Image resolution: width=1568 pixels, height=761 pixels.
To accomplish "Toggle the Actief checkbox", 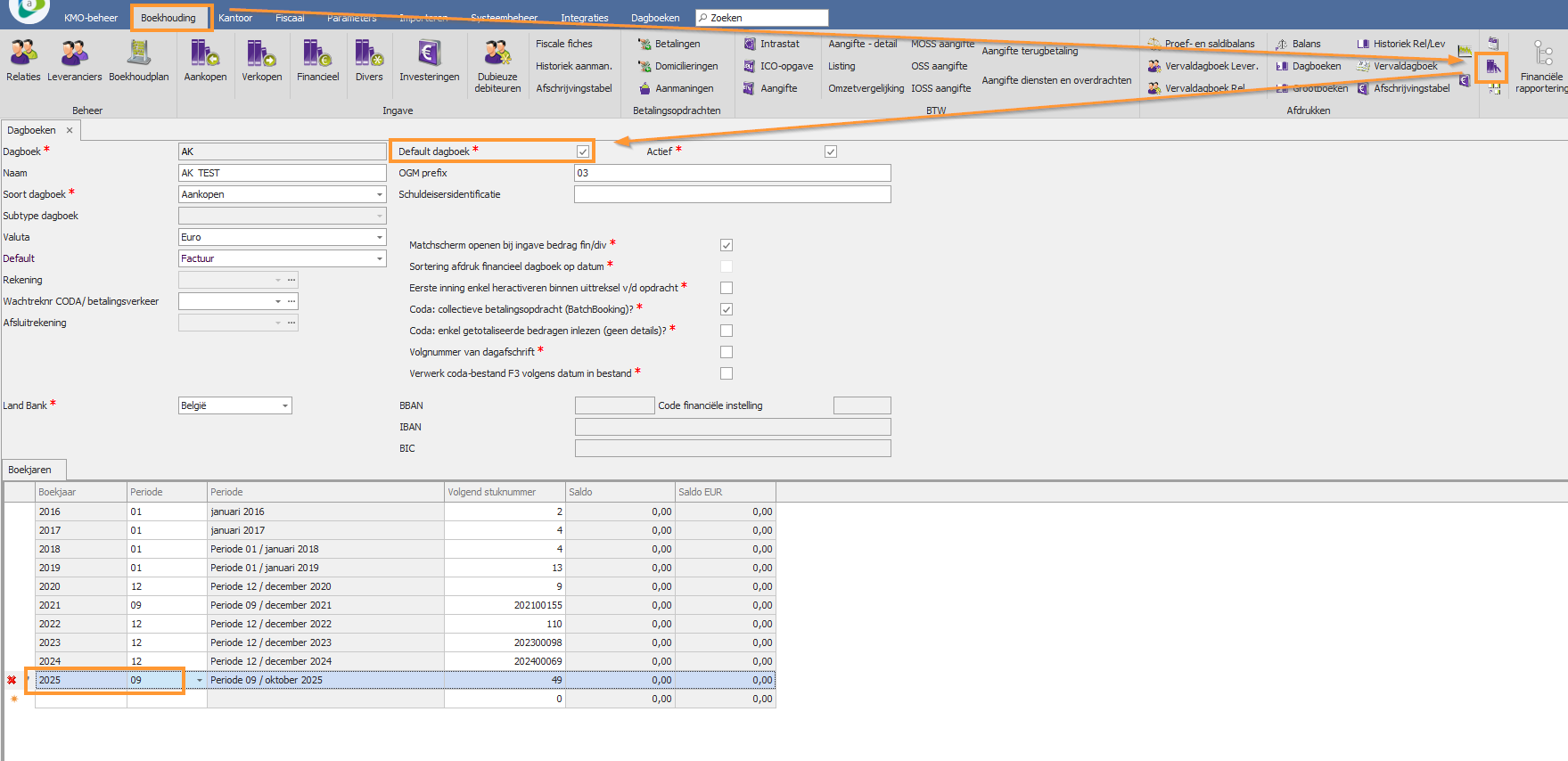I will click(x=831, y=151).
